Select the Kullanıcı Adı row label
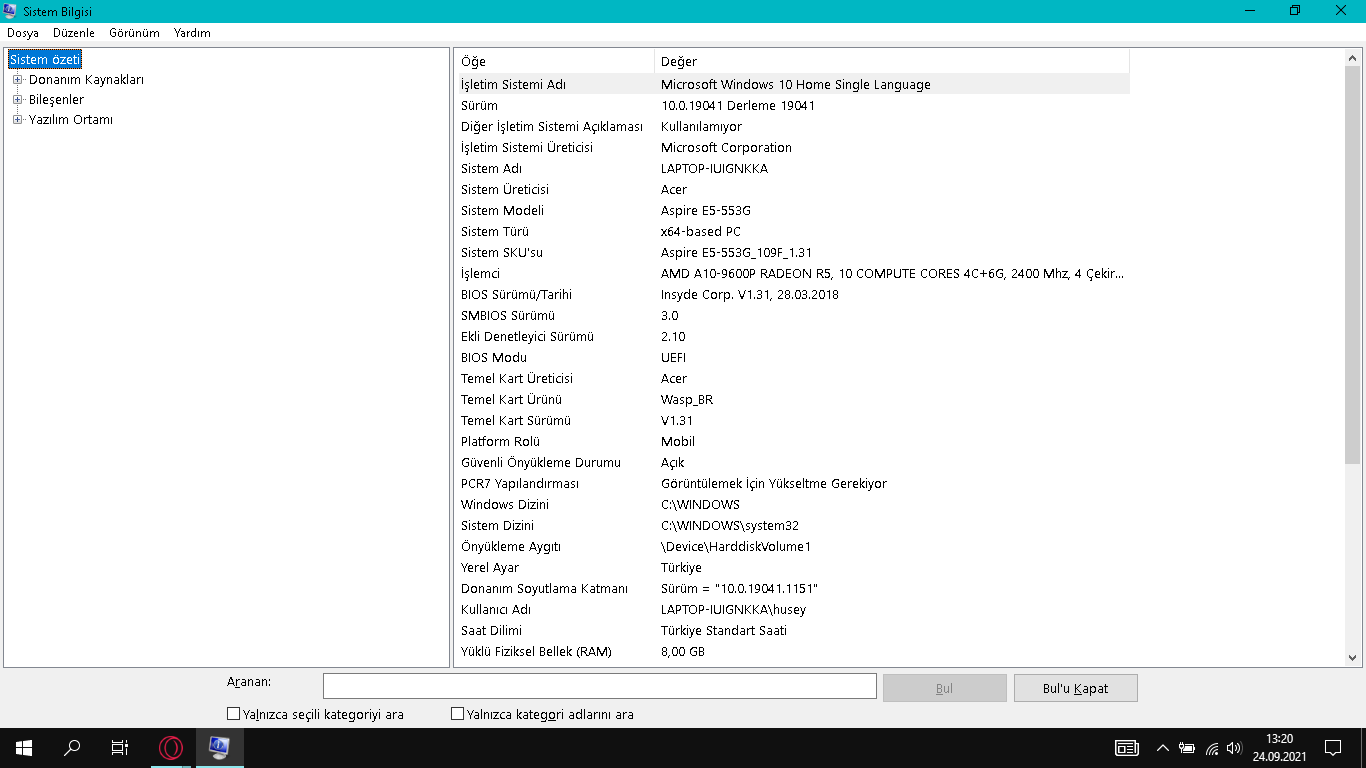The width and height of the screenshot is (1366, 768). [496, 610]
